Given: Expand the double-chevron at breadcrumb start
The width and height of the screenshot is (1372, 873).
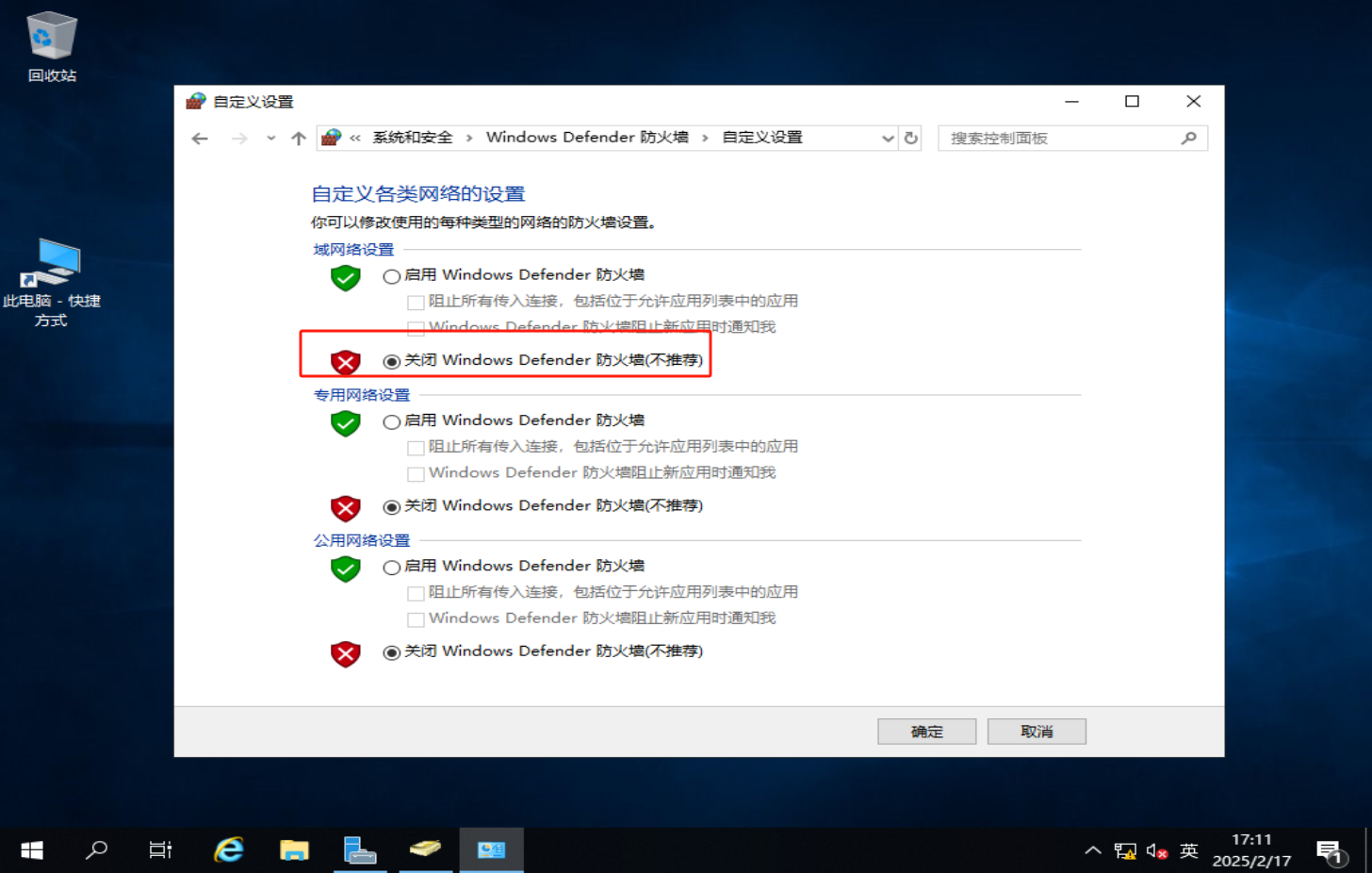Looking at the screenshot, I should (x=355, y=138).
